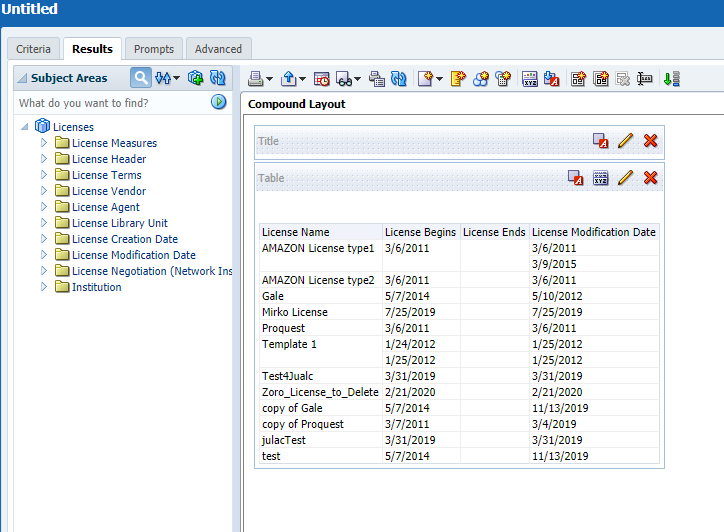Image resolution: width=724 pixels, height=532 pixels.
Task: Click the search magnifier in Subject Areas
Action: (141, 78)
